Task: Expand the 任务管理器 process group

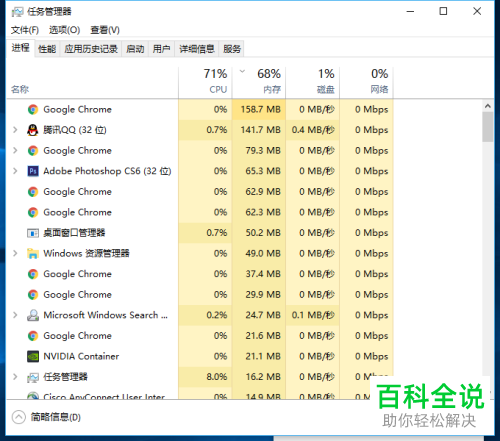Action: point(15,377)
